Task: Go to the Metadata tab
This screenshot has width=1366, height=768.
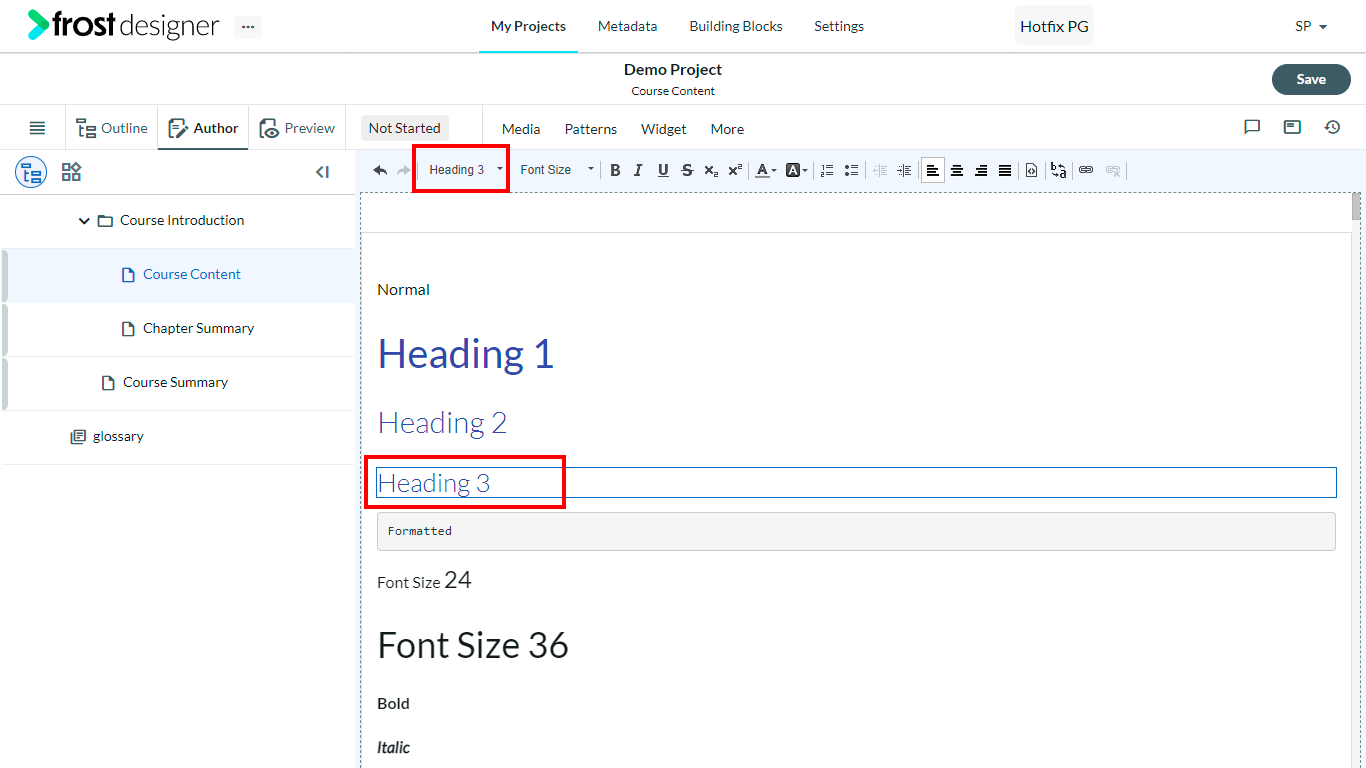Action: [627, 26]
